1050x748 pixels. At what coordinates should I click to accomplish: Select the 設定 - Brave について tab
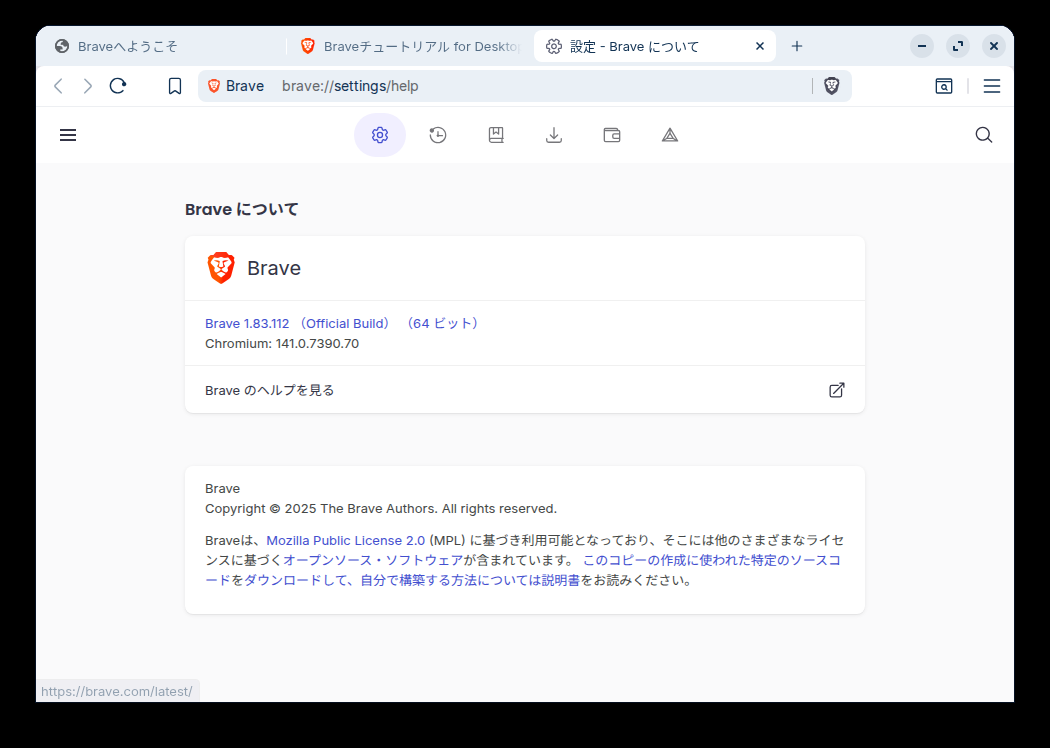point(655,46)
